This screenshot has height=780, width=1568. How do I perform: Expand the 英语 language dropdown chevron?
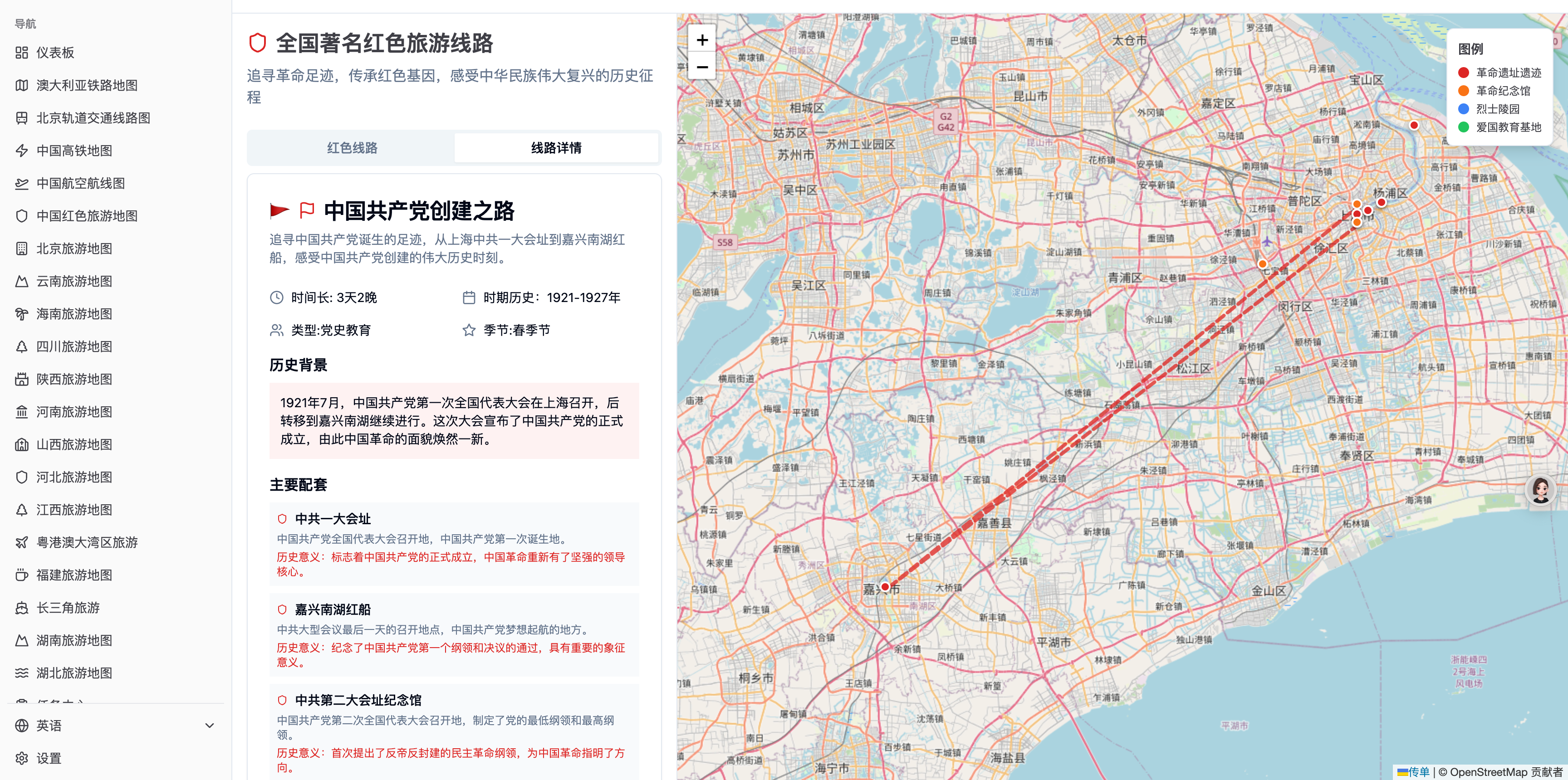pyautogui.click(x=210, y=725)
